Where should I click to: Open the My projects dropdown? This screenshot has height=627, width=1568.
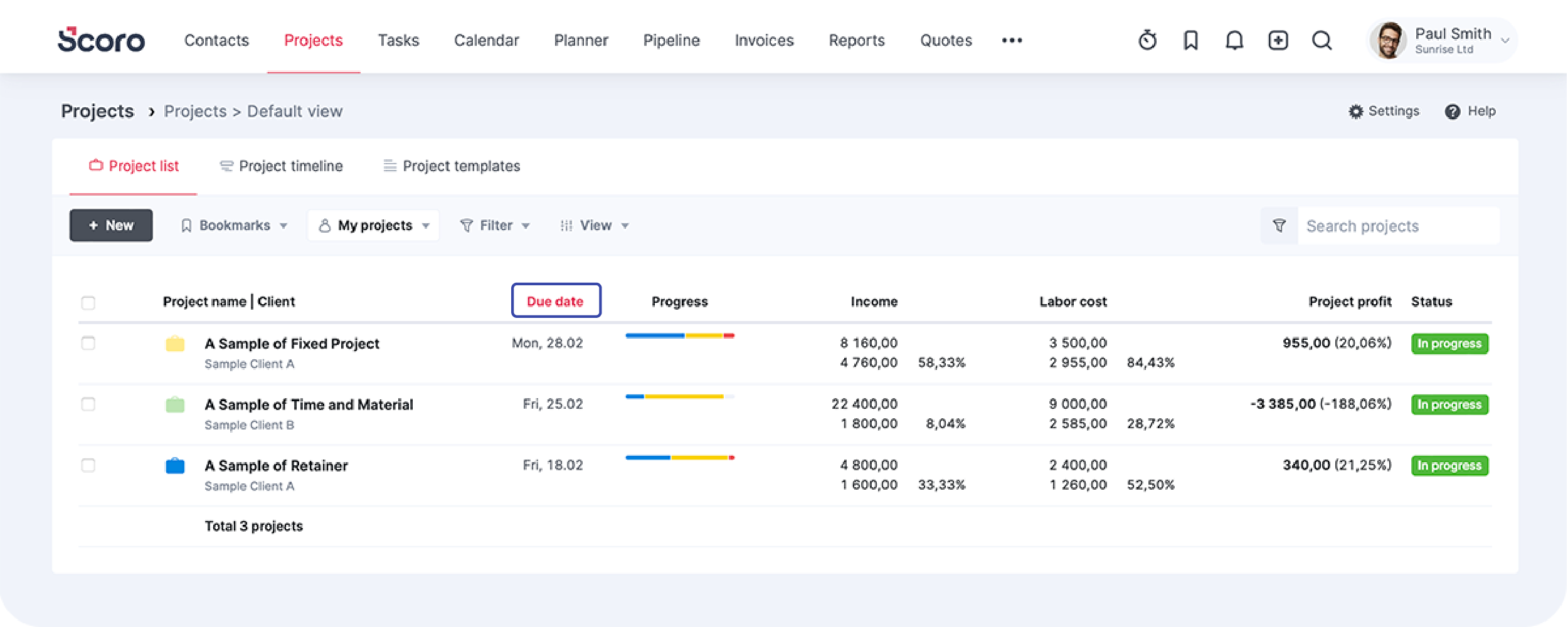(x=374, y=225)
